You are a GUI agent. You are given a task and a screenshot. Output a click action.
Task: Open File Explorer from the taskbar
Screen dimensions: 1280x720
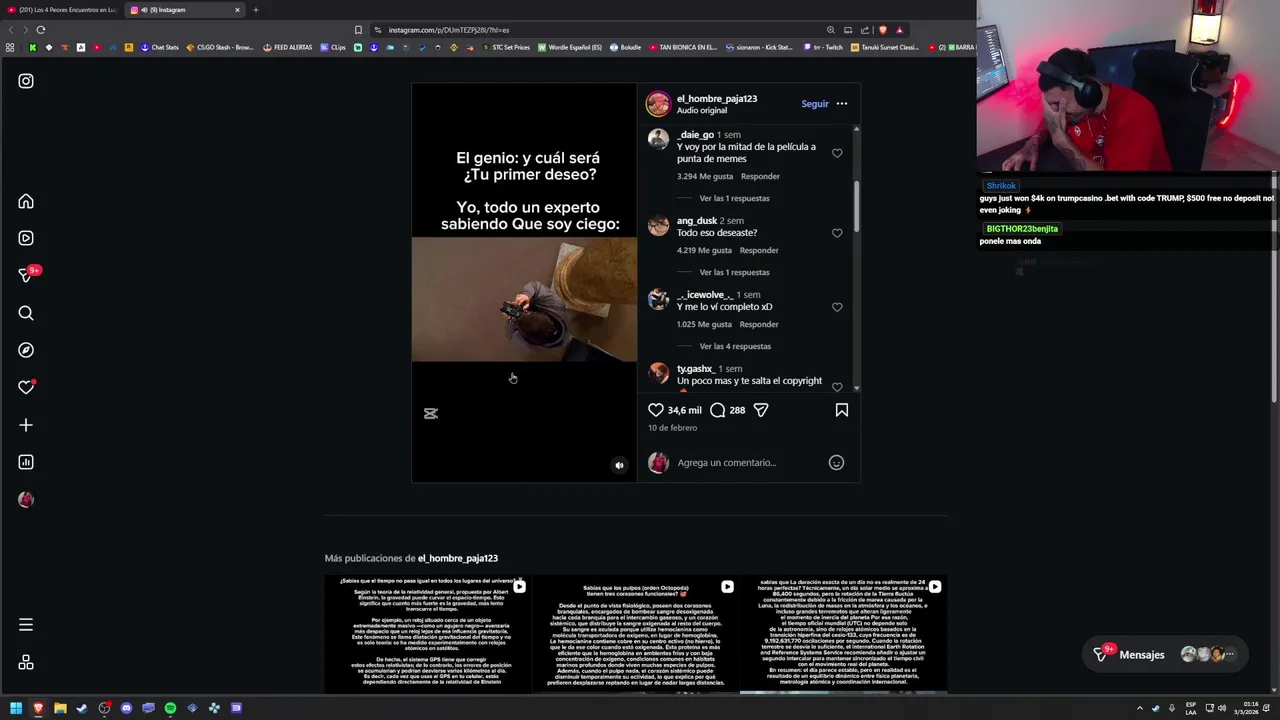coord(60,708)
